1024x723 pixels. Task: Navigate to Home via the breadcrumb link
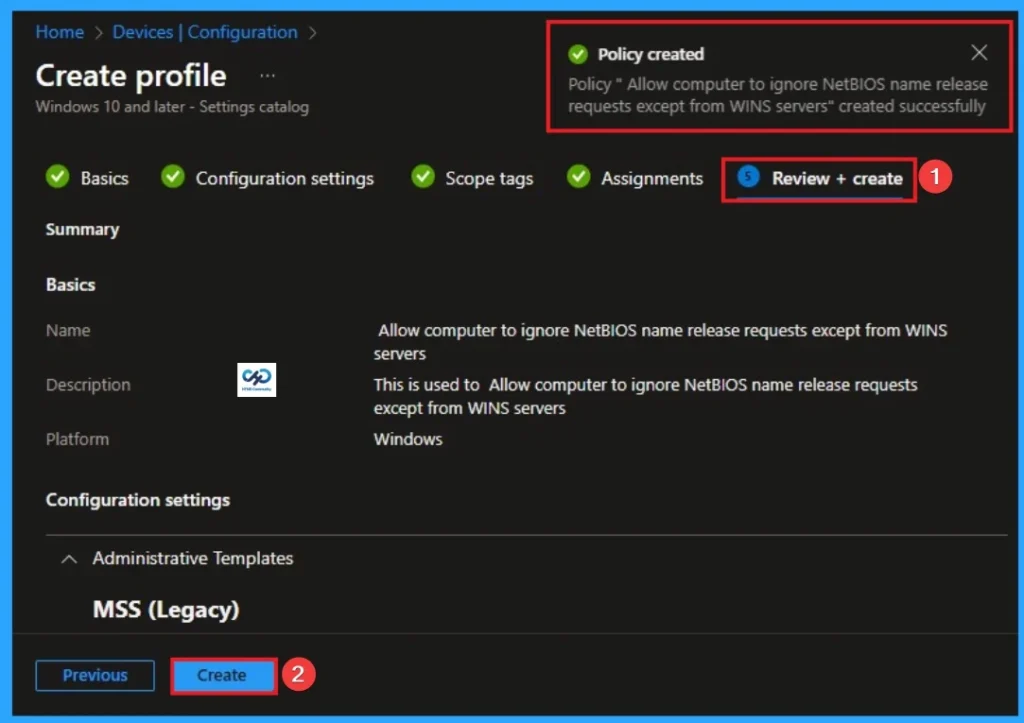coord(58,32)
